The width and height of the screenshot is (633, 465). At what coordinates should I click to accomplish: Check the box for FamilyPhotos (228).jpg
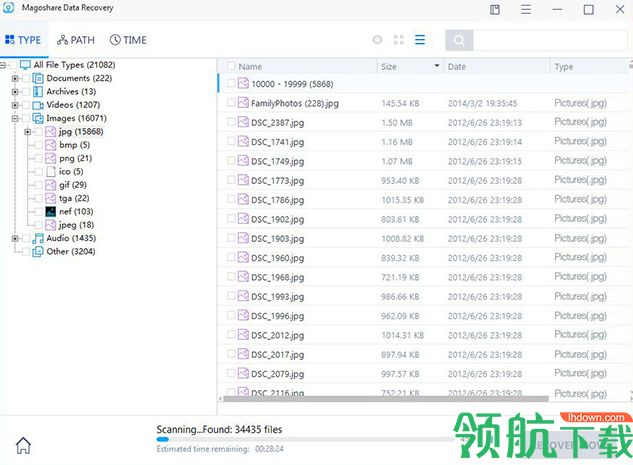[231, 103]
